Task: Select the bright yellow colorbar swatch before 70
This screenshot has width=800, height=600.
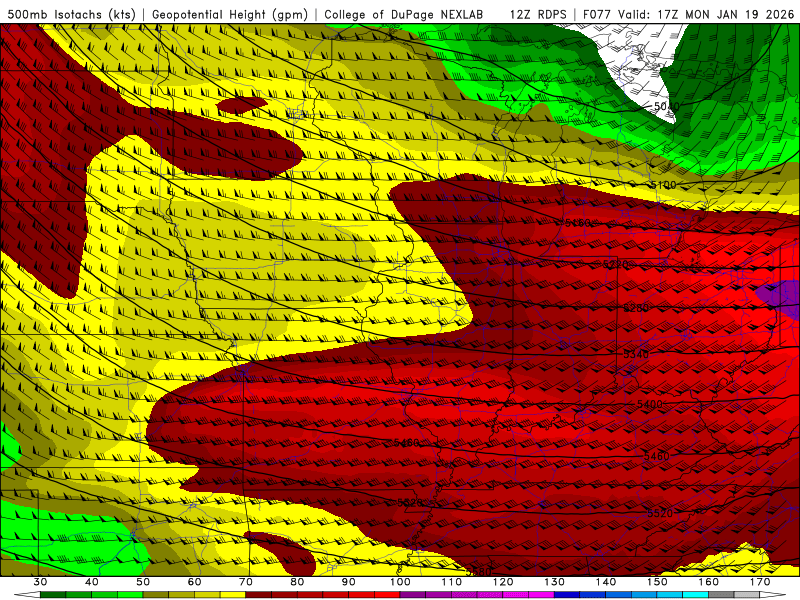Action: tap(233, 595)
